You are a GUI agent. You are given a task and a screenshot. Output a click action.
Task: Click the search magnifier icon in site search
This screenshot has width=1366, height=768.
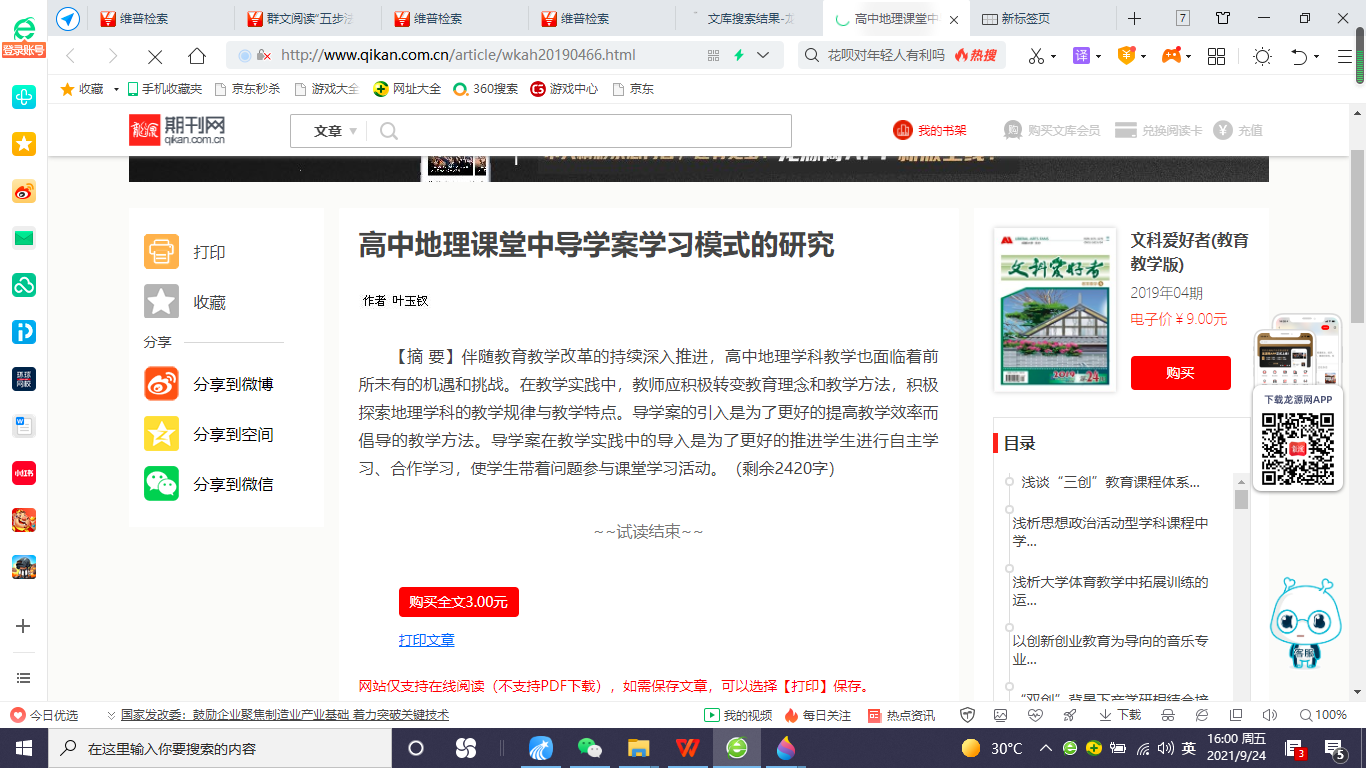tap(389, 131)
